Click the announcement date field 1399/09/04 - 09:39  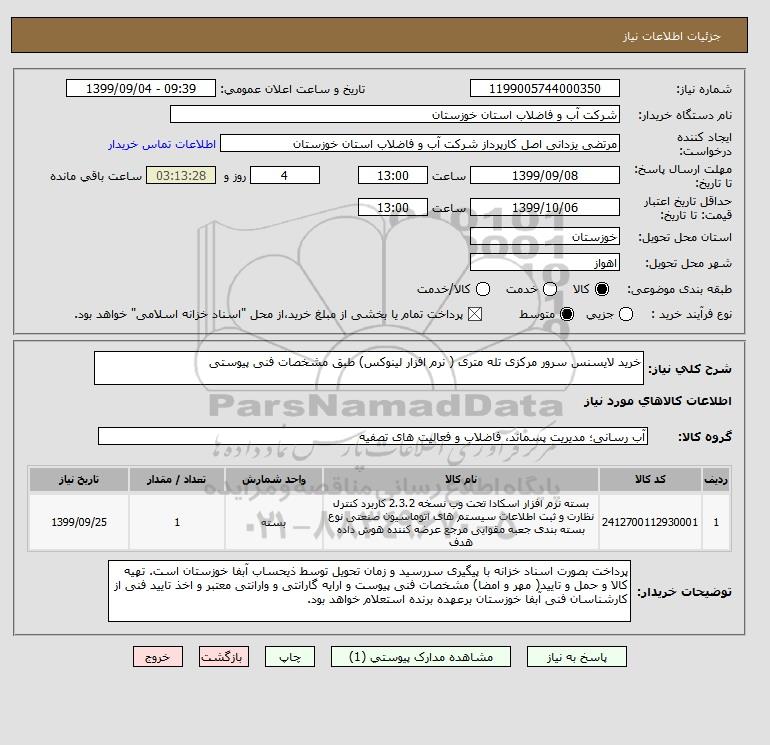(x=141, y=88)
